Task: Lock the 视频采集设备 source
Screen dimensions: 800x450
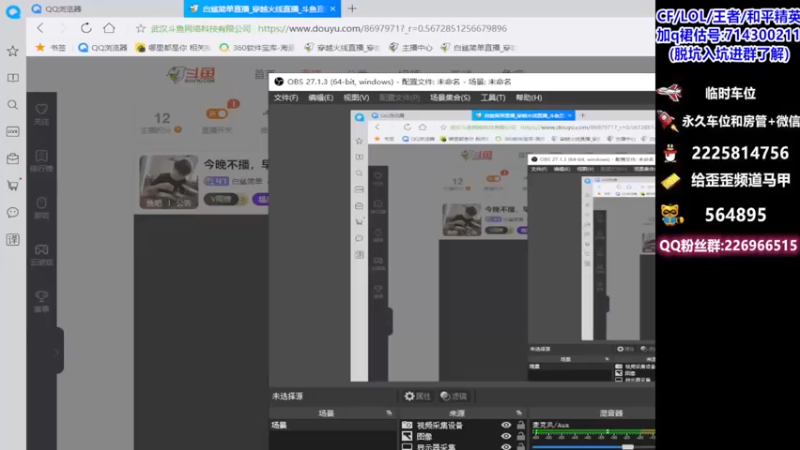Action: (x=520, y=425)
